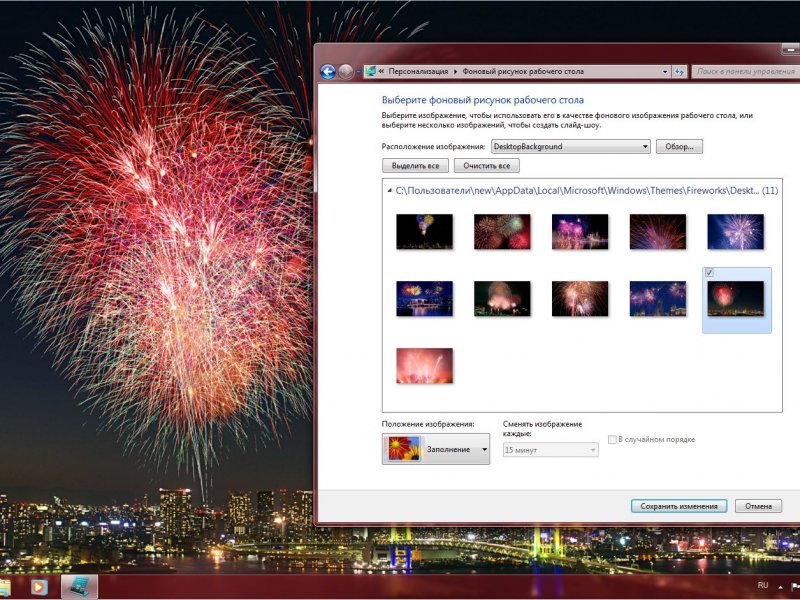Click the highlighted red burst over city thumbnail
The height and width of the screenshot is (600, 800).
[x=736, y=298]
